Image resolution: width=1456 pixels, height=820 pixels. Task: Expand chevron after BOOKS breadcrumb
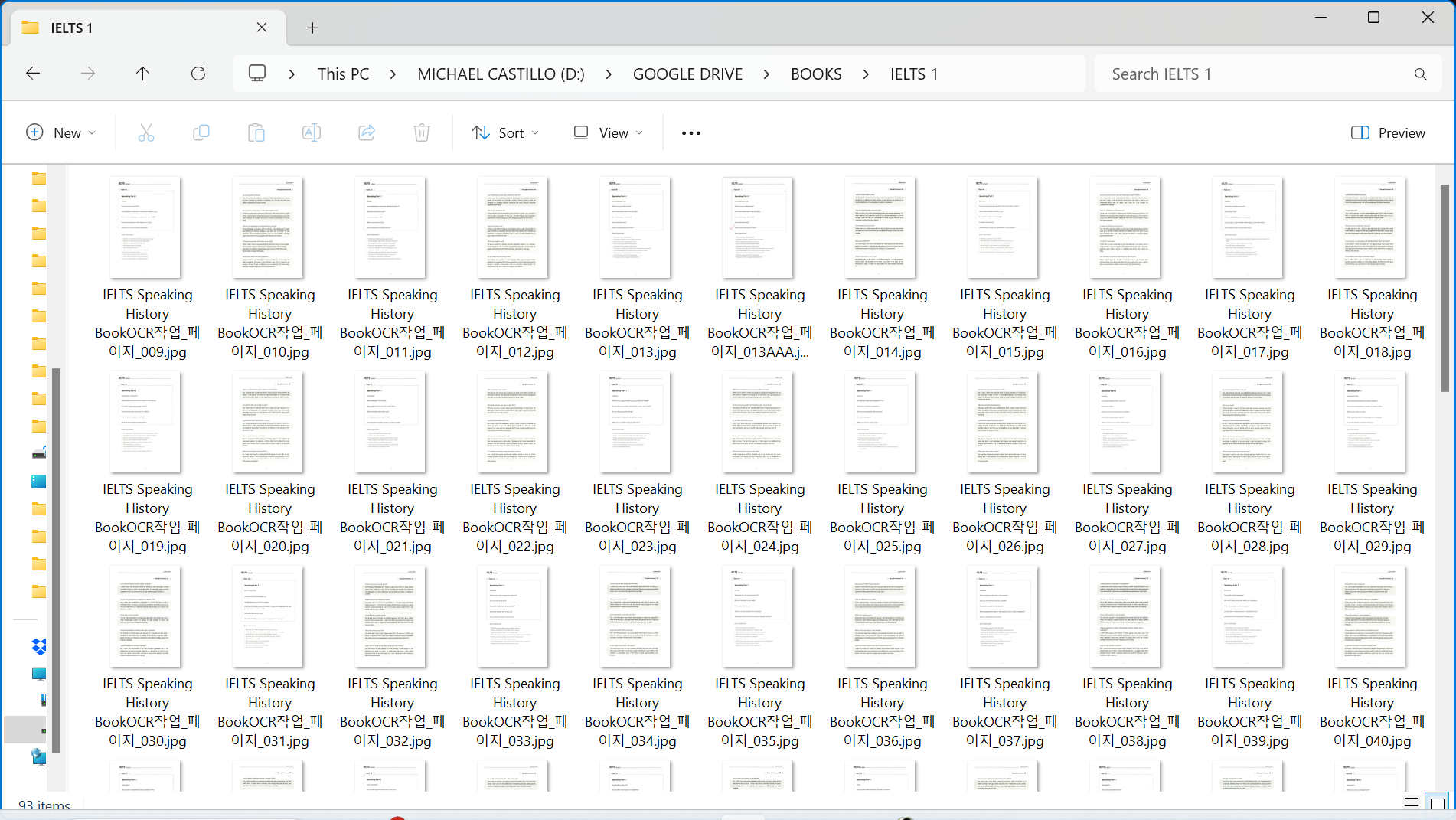[866, 74]
